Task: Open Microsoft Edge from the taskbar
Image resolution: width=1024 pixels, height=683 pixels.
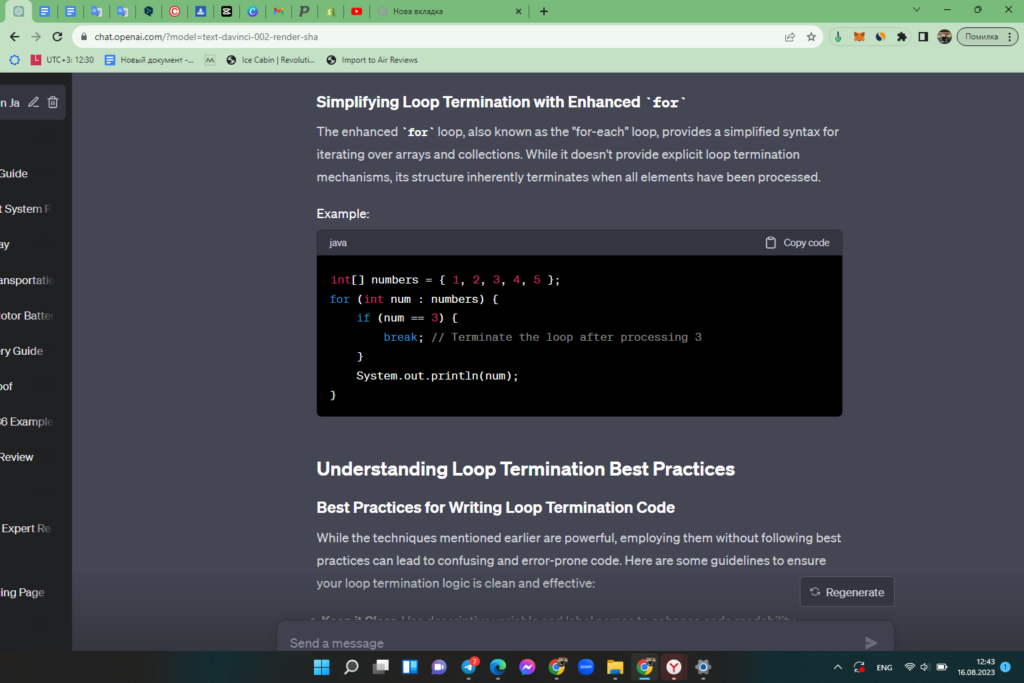Action: (x=498, y=667)
